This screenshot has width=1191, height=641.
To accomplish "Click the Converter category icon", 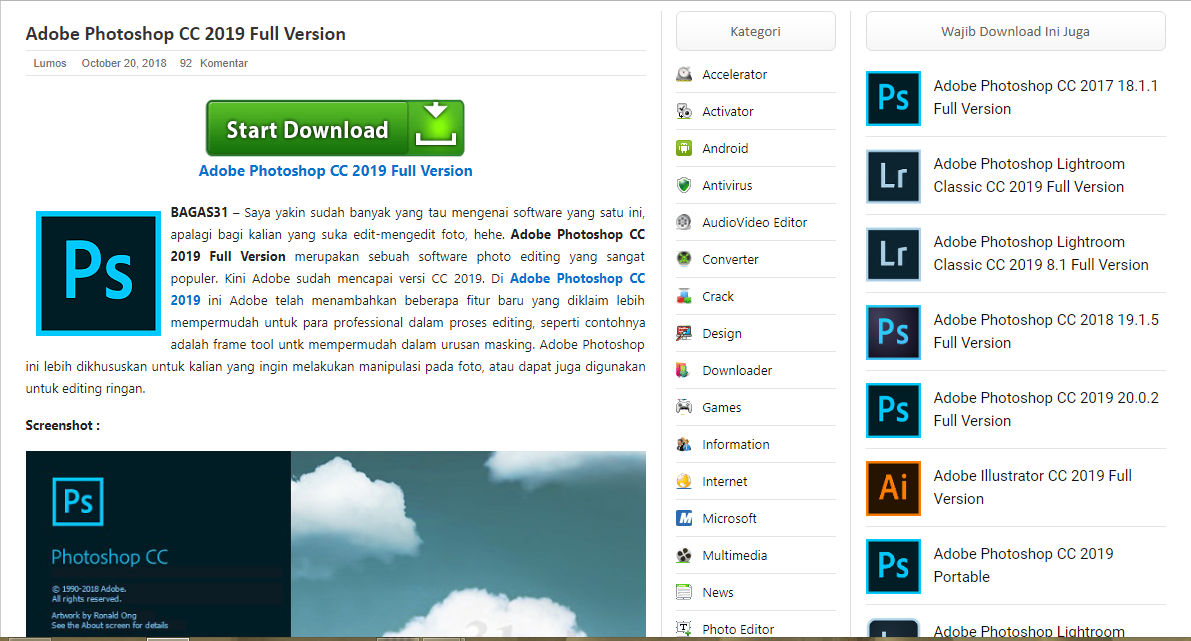I will 684,259.
